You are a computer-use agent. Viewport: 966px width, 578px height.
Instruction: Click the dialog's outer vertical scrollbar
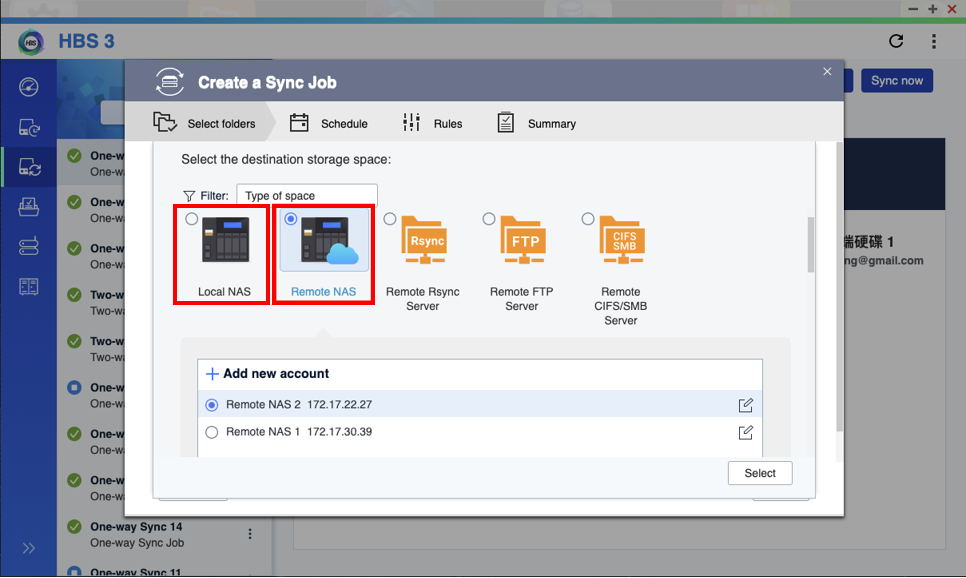click(839, 287)
